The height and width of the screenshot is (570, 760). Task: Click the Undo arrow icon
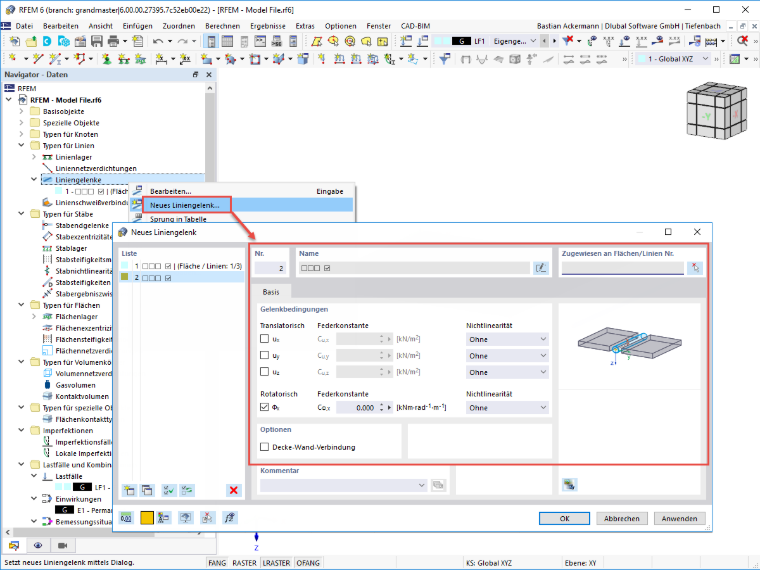point(158,42)
